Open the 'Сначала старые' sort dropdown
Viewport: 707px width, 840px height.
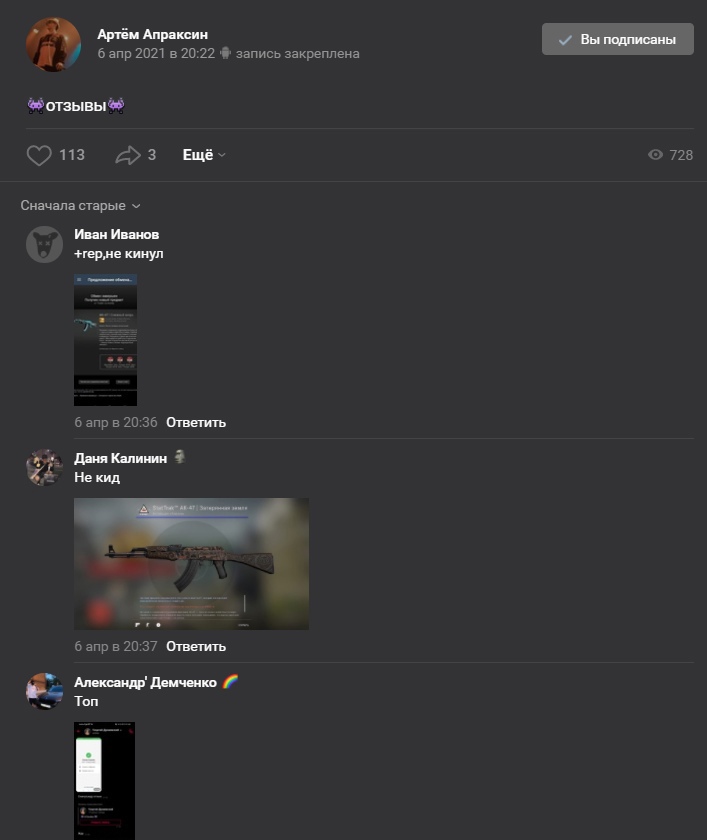click(80, 206)
